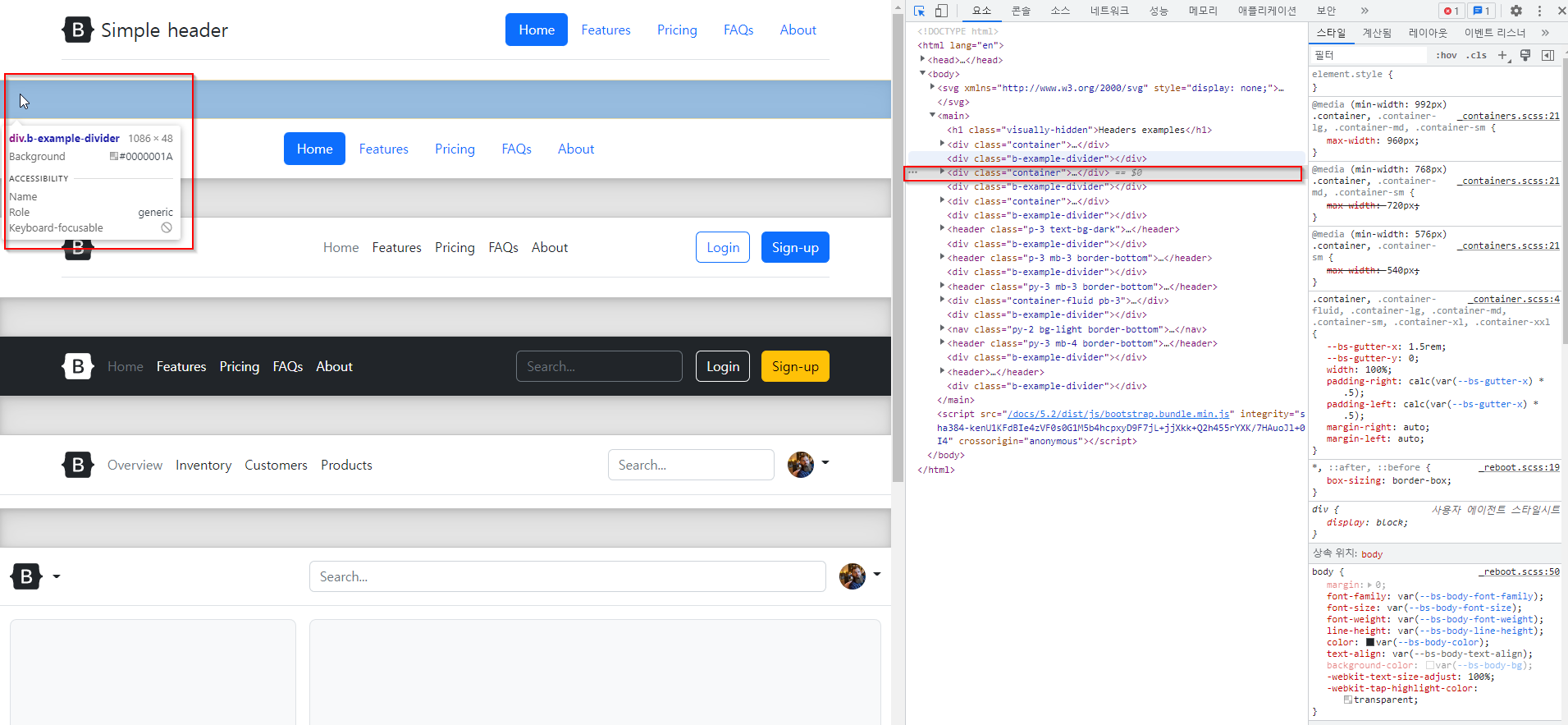The height and width of the screenshot is (725, 1568).
Task: Click Bootstrap logo in dark header
Action: click(x=77, y=366)
